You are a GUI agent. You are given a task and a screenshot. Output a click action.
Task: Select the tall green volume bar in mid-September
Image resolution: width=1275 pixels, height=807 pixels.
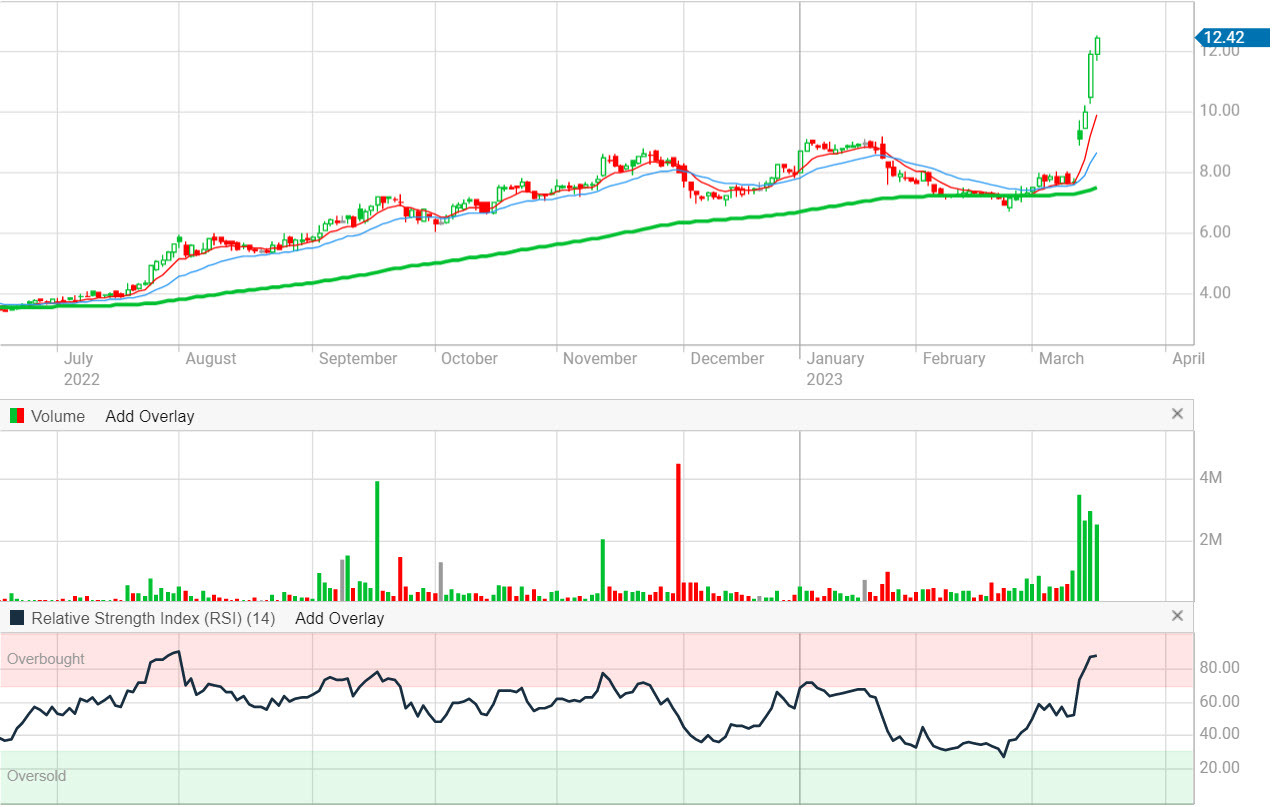pos(377,540)
